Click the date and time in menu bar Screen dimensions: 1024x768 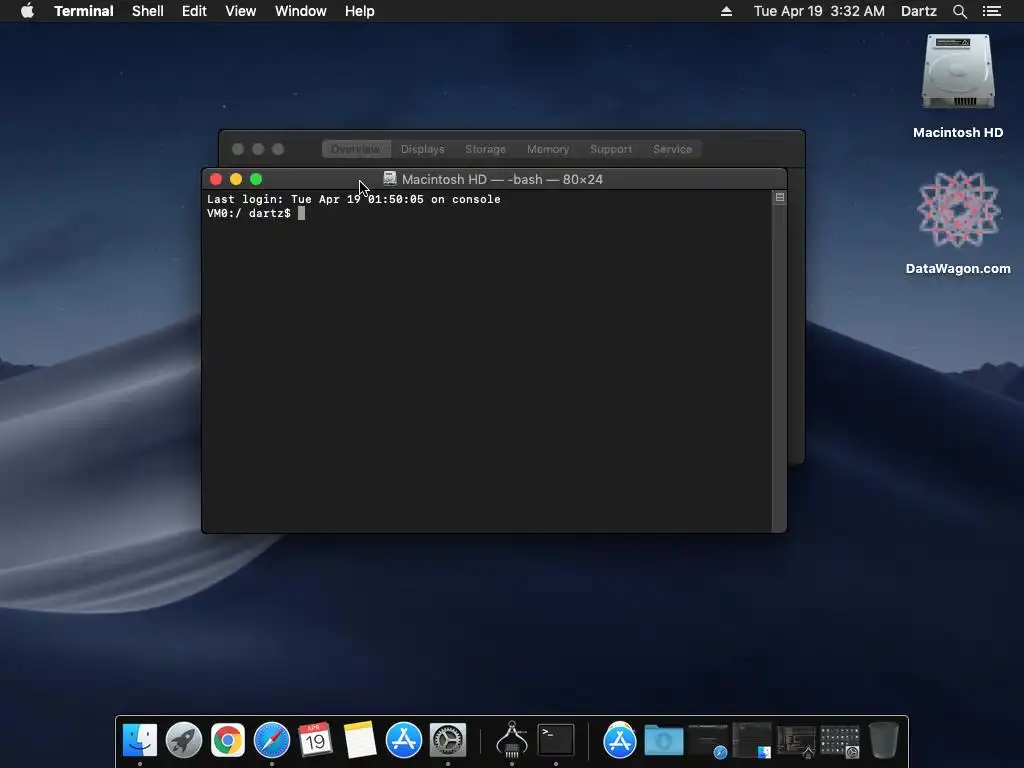[x=819, y=11]
